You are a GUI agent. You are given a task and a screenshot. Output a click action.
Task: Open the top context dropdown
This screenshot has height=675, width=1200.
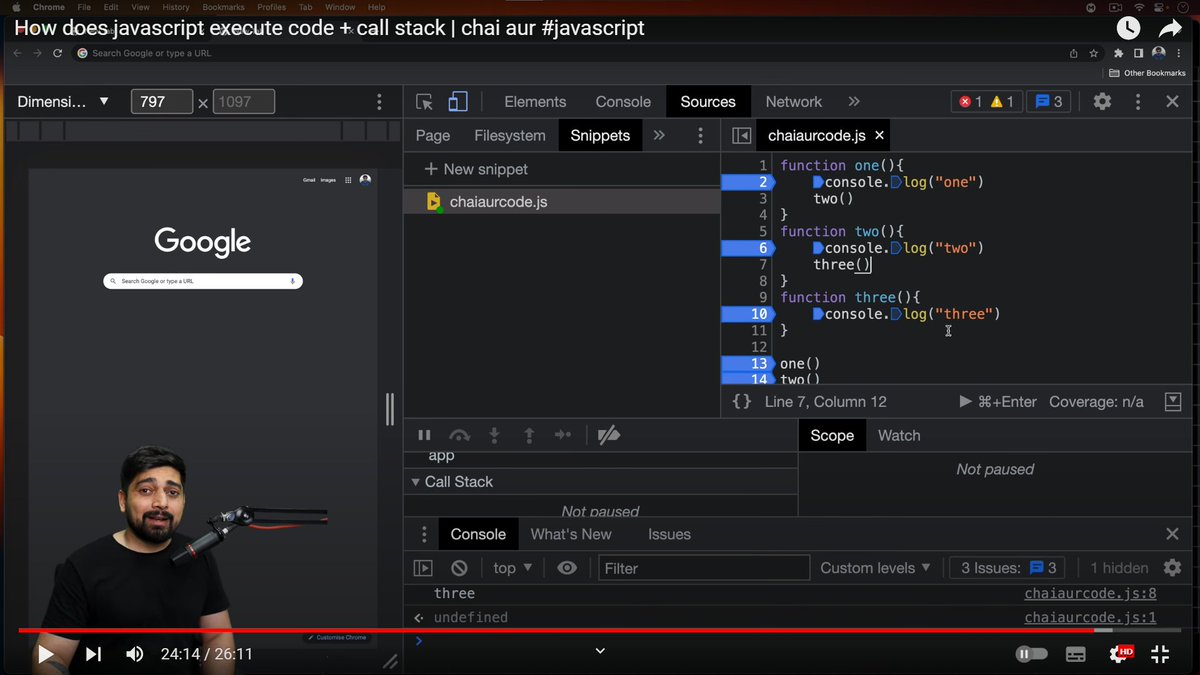514,568
